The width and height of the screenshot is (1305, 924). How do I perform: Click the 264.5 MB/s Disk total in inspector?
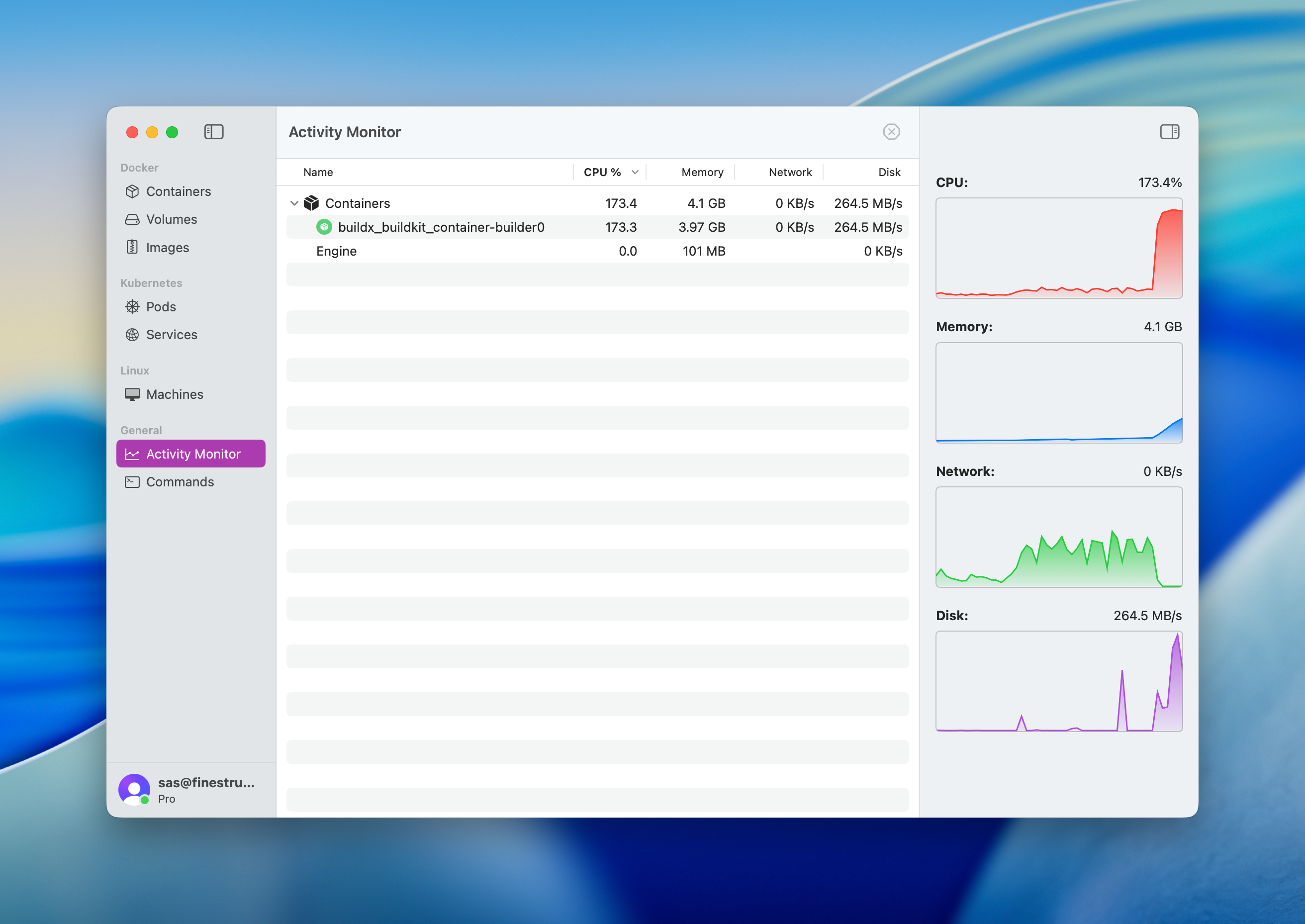[1147, 616]
